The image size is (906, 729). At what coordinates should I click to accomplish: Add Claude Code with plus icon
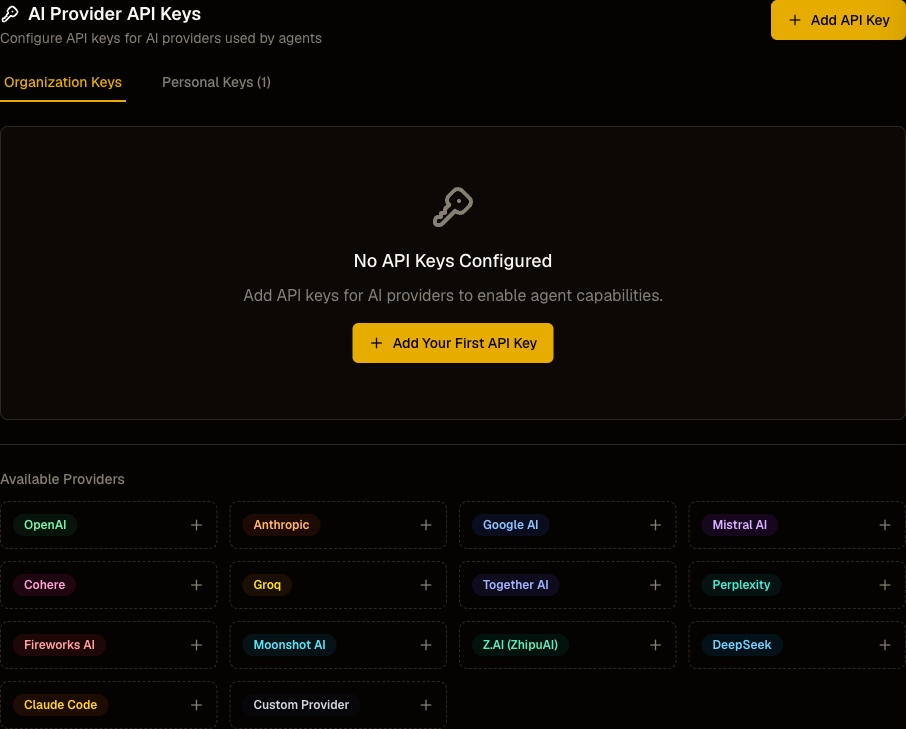point(196,705)
